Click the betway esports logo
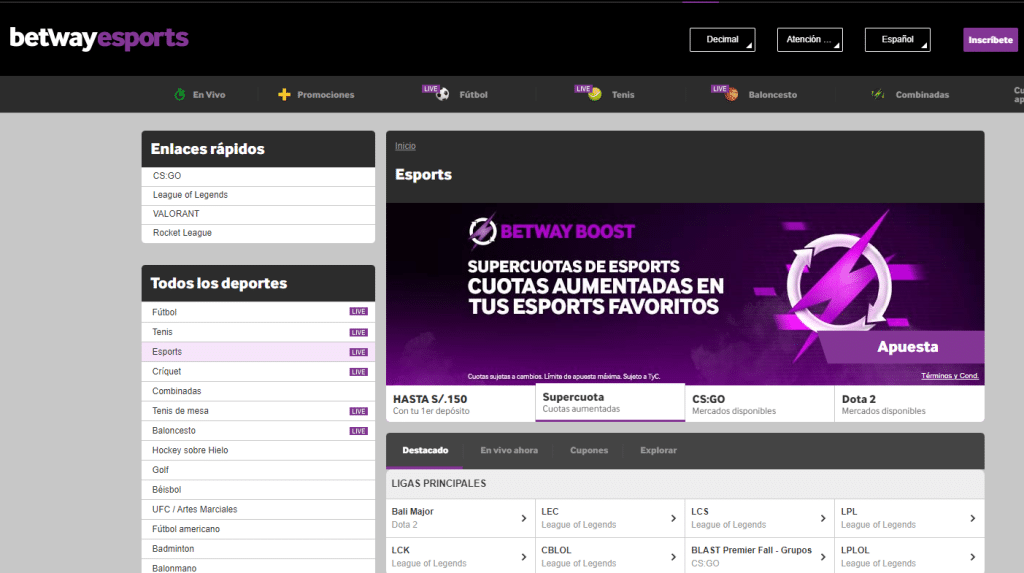The width and height of the screenshot is (1024, 573). coord(99,39)
